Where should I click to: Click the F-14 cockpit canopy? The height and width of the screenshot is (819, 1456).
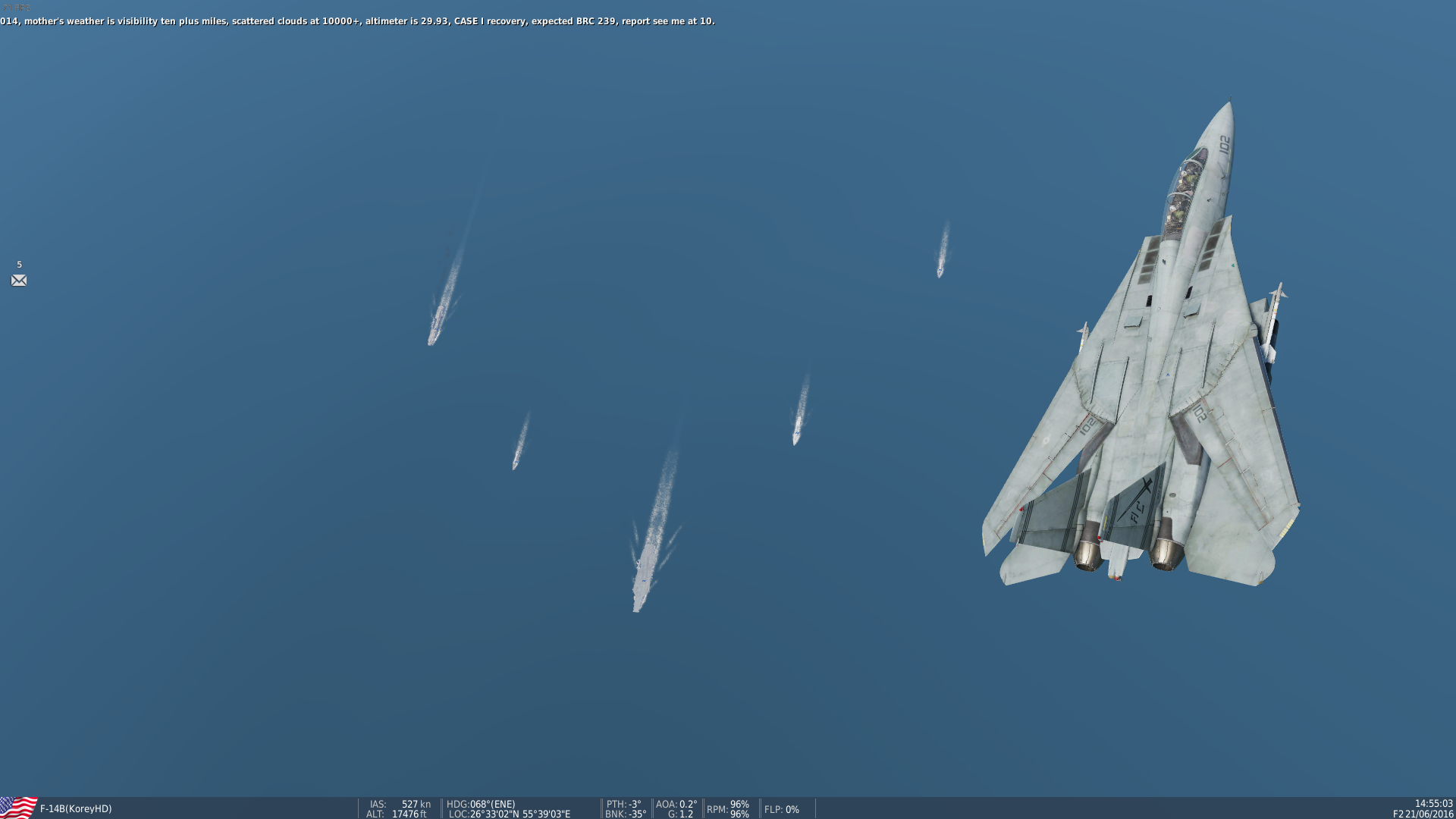[1183, 193]
